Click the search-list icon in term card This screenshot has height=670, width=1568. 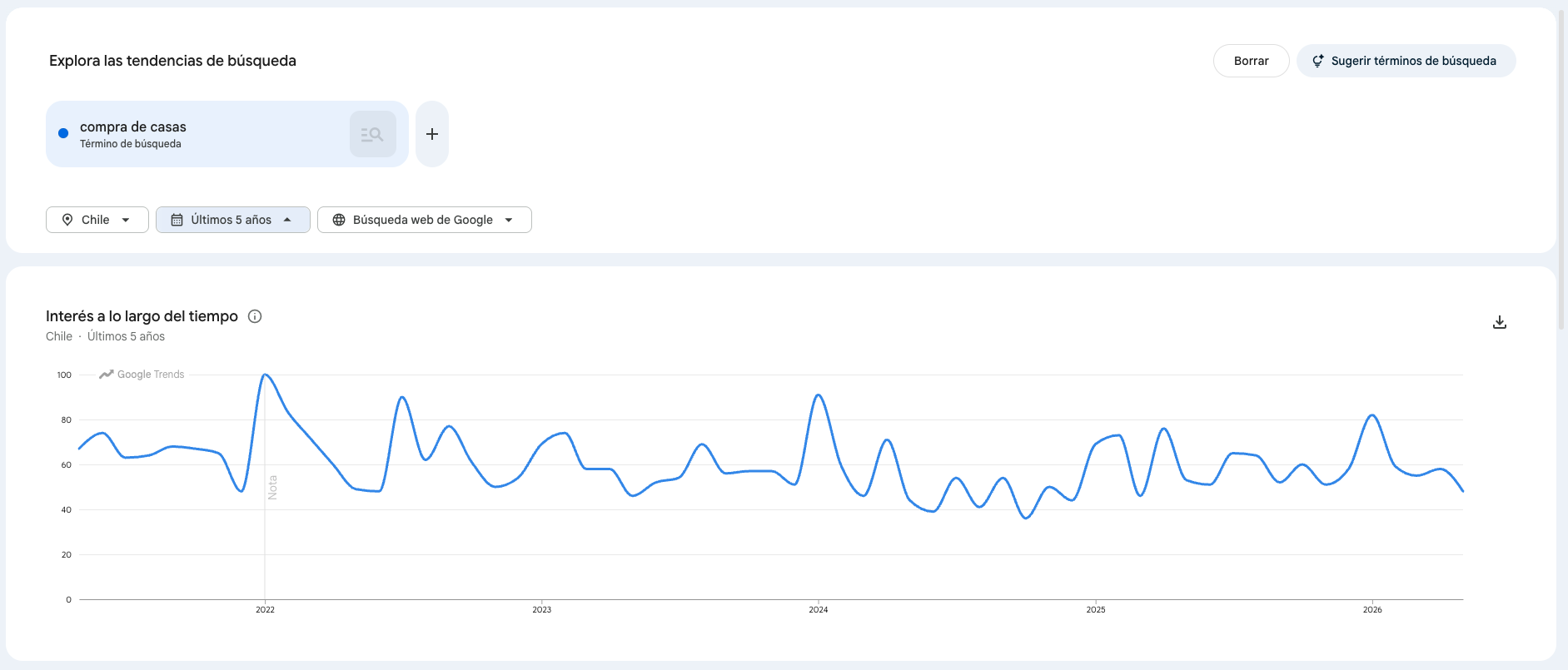click(372, 134)
